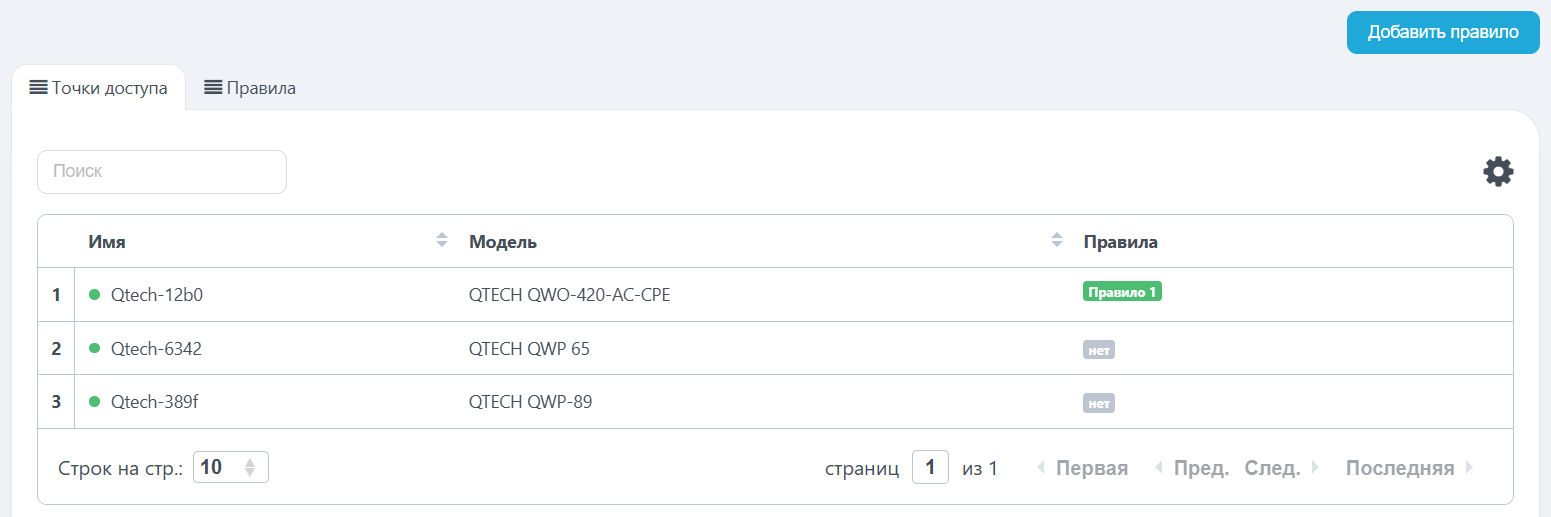Click list icon on Правила tab
This screenshot has width=1551, height=517.
[213, 87]
